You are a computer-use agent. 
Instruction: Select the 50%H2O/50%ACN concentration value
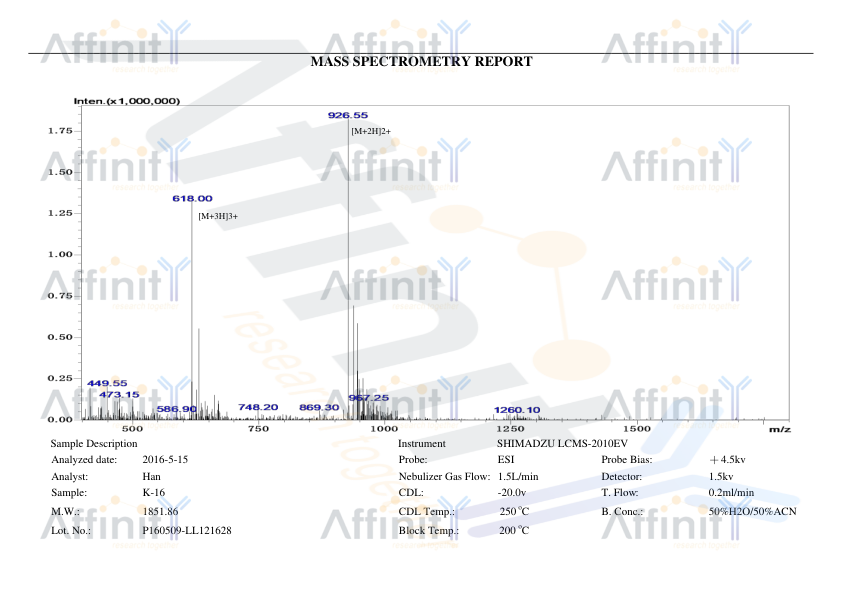(x=752, y=512)
